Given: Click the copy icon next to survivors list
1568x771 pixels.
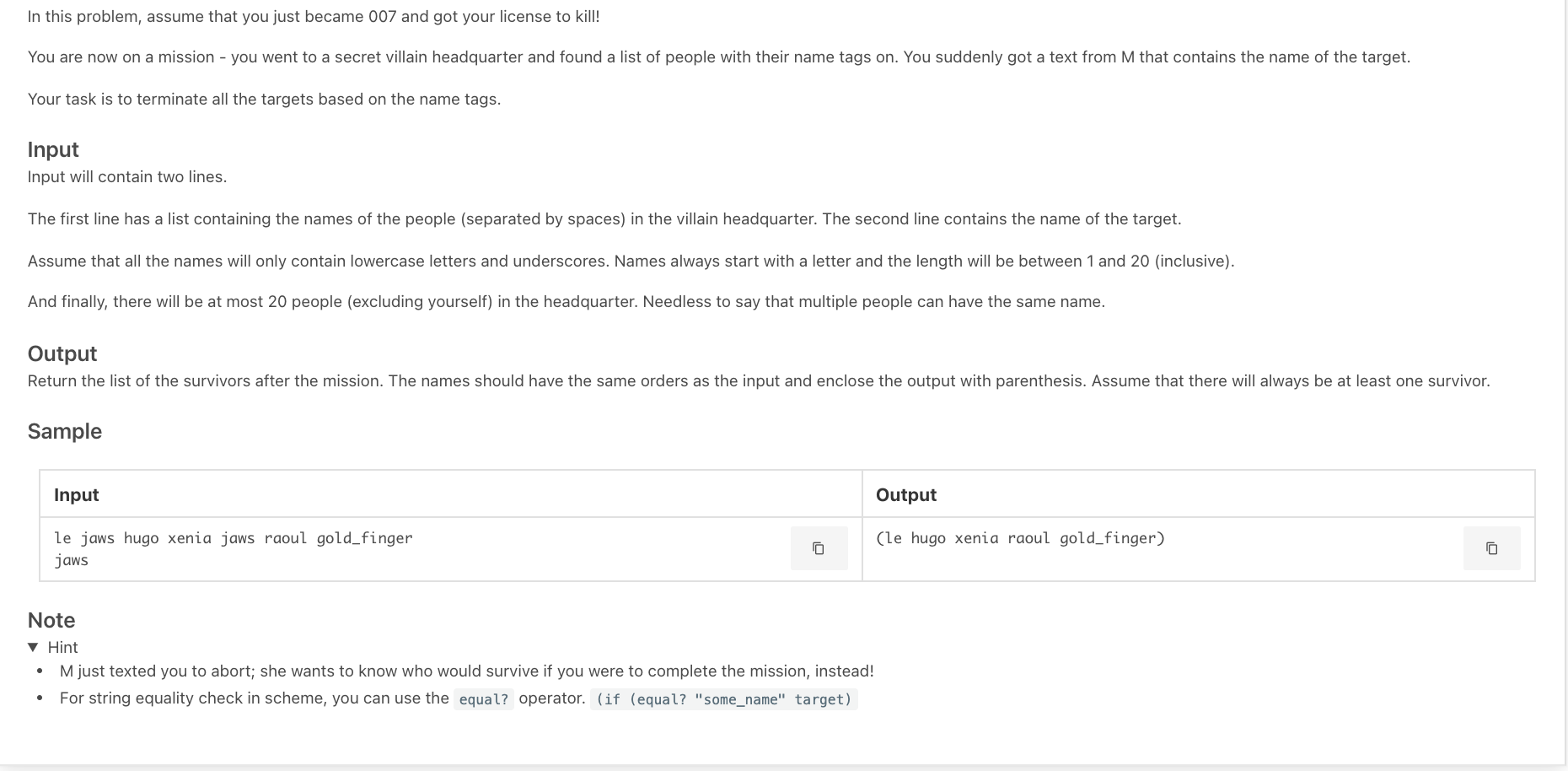Looking at the screenshot, I should click(1491, 548).
